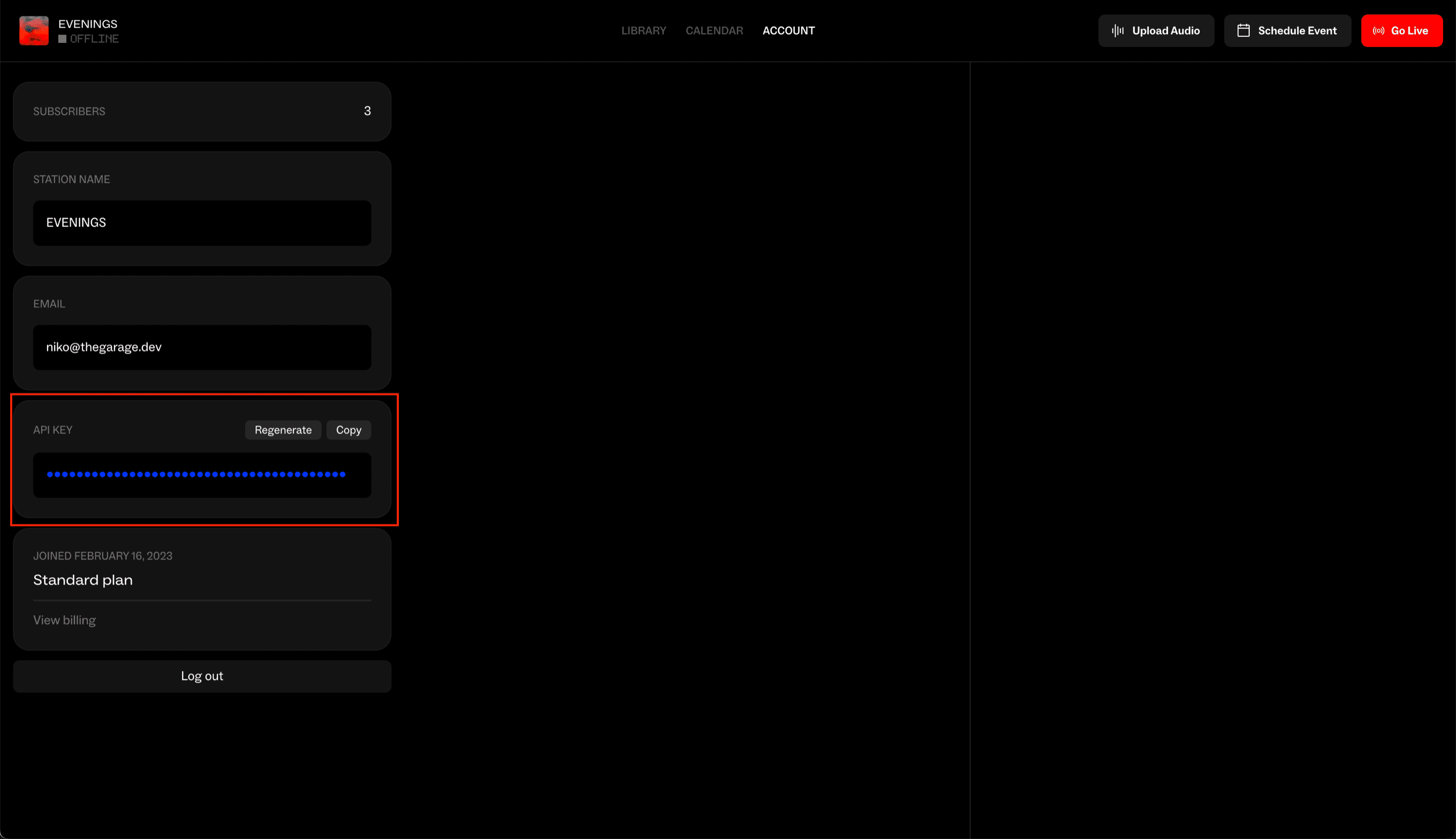Regenerate the API key

pyautogui.click(x=283, y=430)
